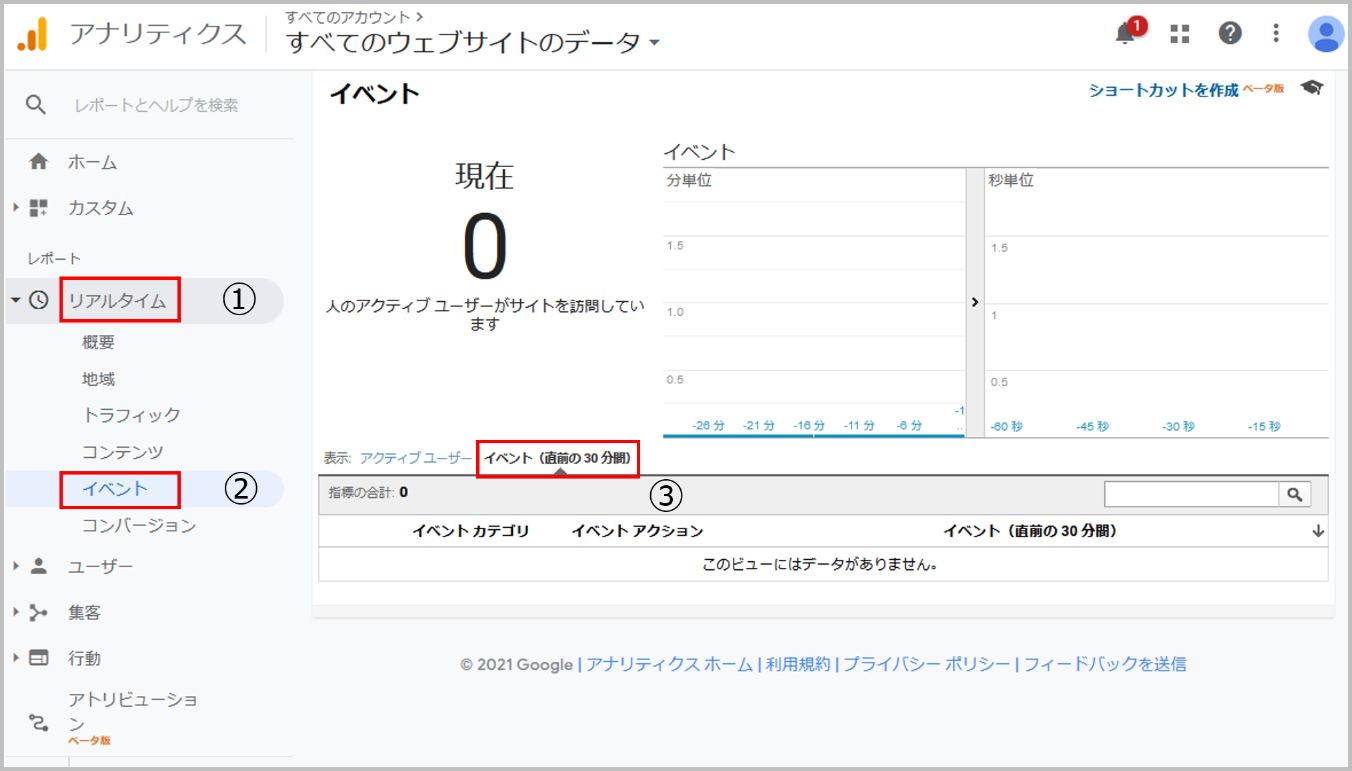Screen dimensions: 1352x771
Task: Open the Google apps grid icon
Action: coord(1180,34)
